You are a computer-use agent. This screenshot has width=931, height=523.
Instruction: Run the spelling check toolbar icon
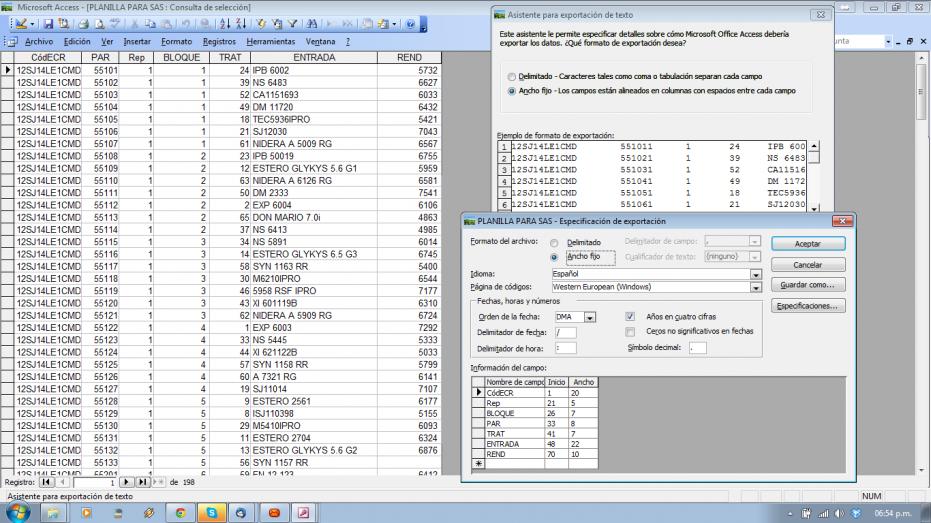point(115,24)
